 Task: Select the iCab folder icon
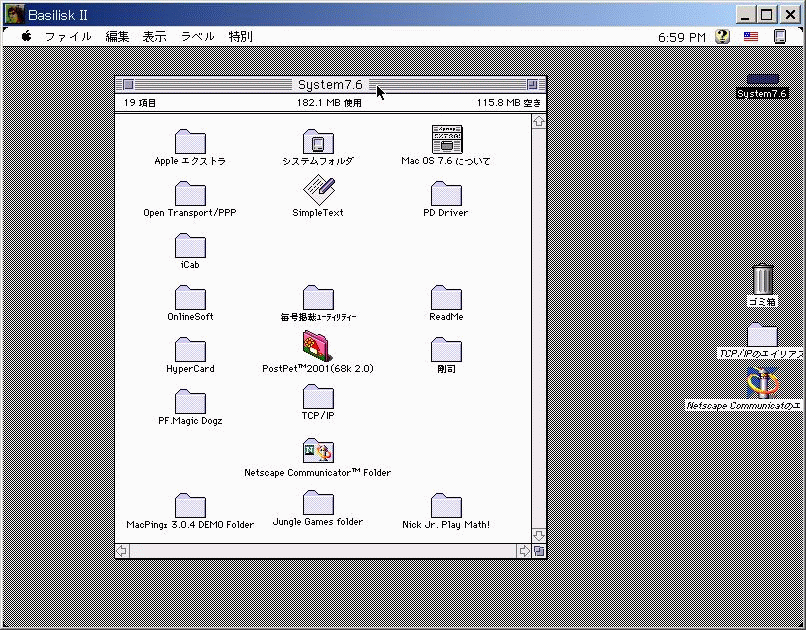[x=190, y=245]
